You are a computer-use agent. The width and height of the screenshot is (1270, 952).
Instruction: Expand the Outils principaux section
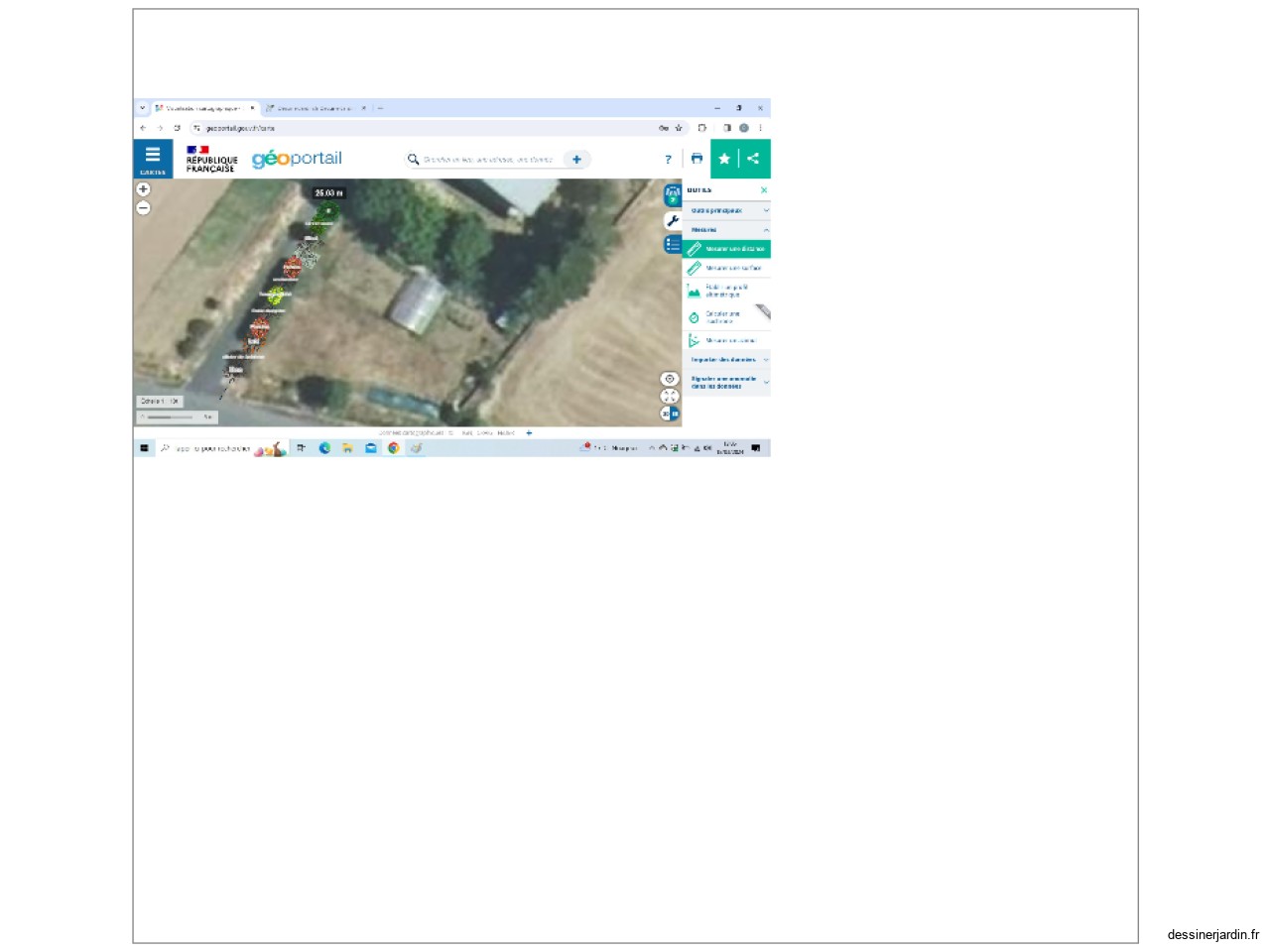pos(726,210)
